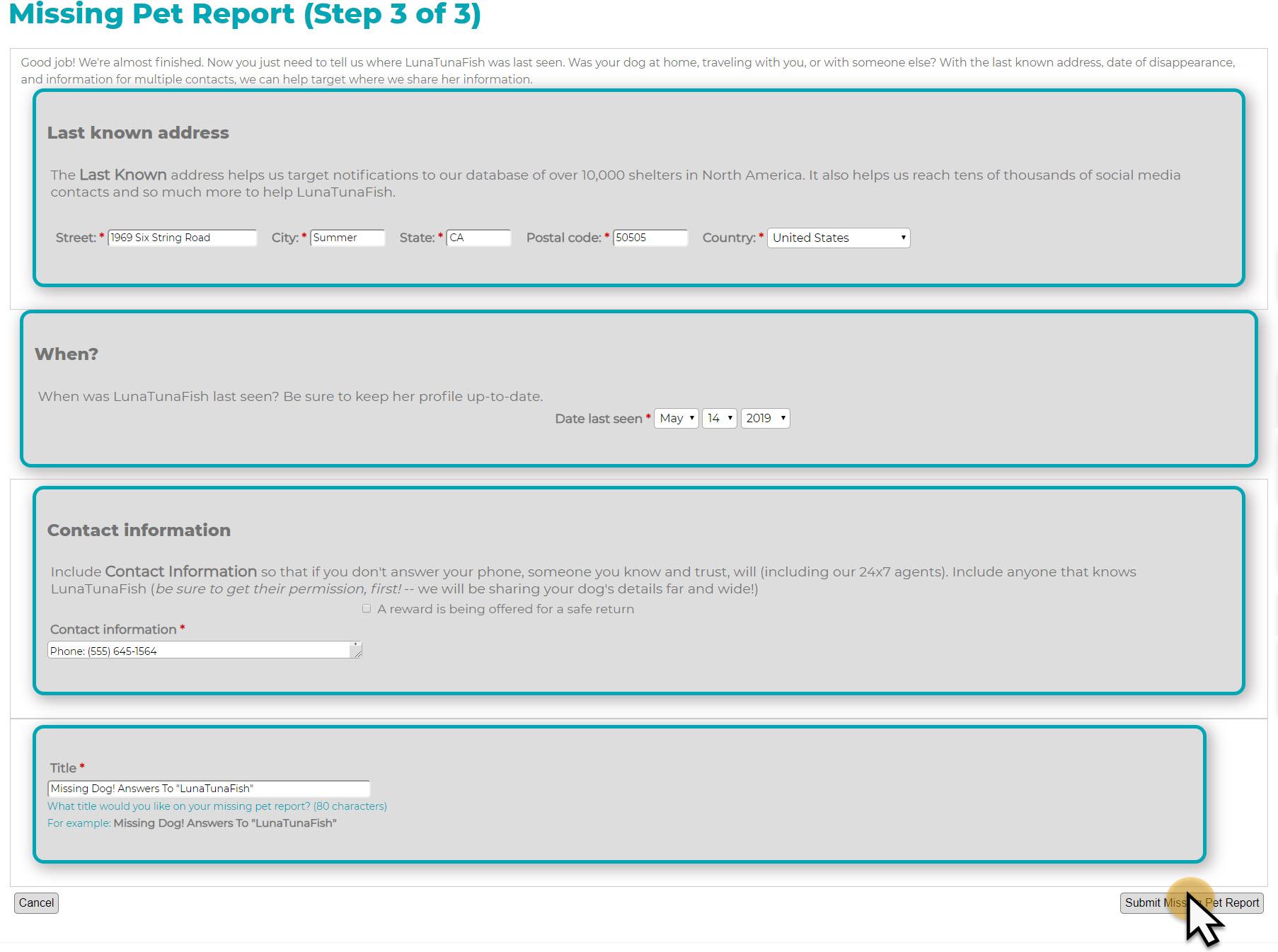Open the month dropdown showing May
The height and width of the screenshot is (952, 1278).
click(x=676, y=419)
